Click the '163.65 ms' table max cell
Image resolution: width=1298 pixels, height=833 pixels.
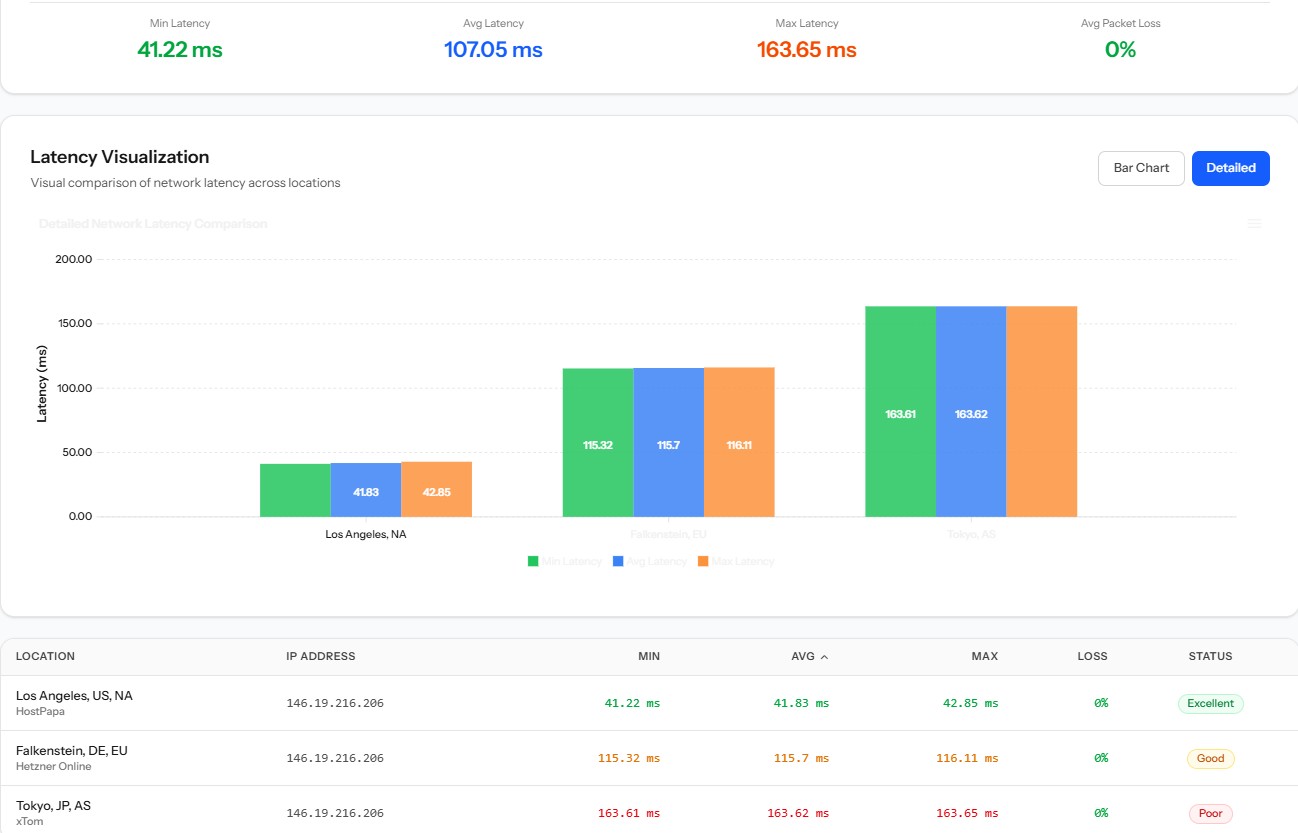click(967, 813)
